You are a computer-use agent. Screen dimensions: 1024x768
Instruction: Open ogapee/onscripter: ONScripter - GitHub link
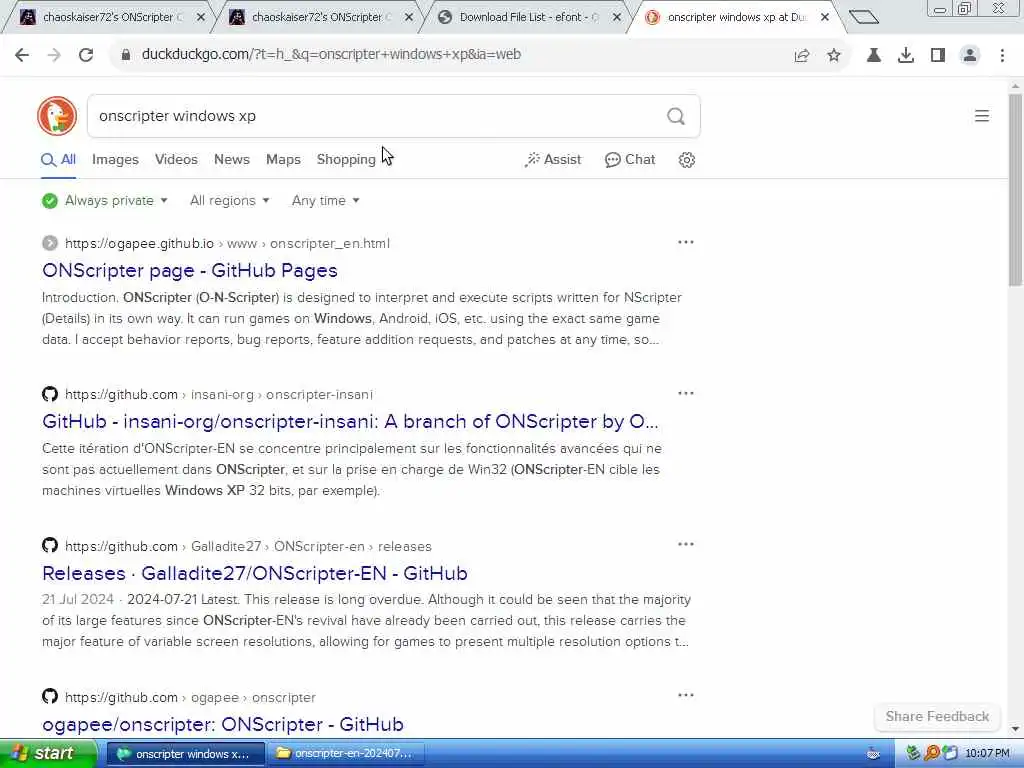[x=223, y=724]
